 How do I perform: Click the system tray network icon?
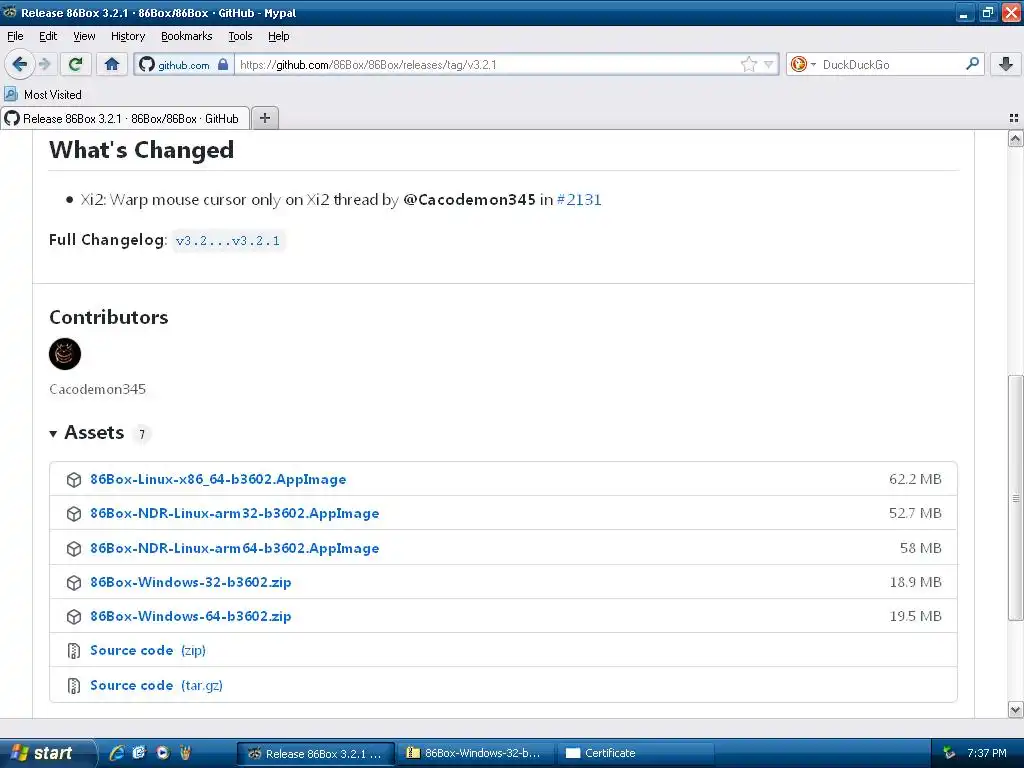click(x=949, y=753)
